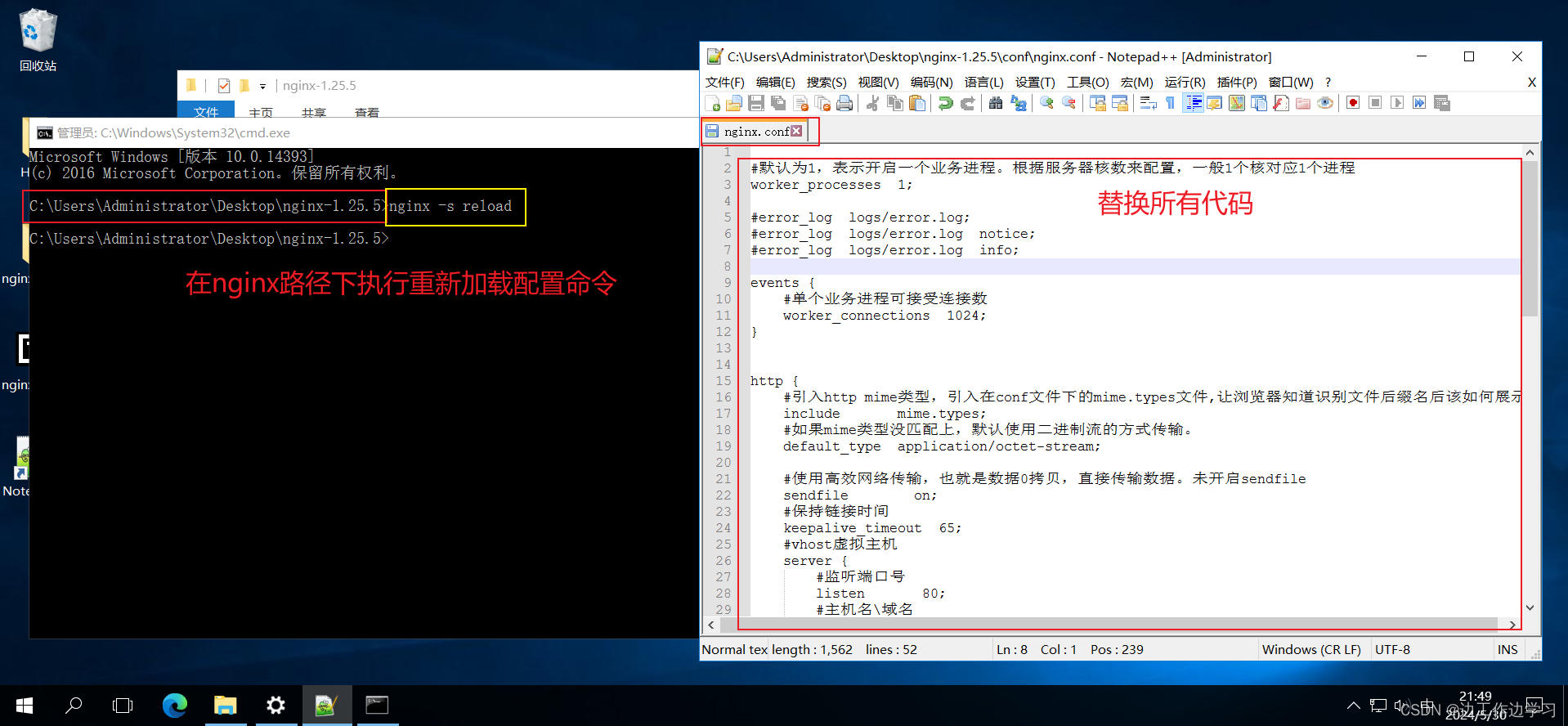The height and width of the screenshot is (726, 1568).
Task: Toggle synchronized vertical scrolling icon
Action: point(1098,103)
